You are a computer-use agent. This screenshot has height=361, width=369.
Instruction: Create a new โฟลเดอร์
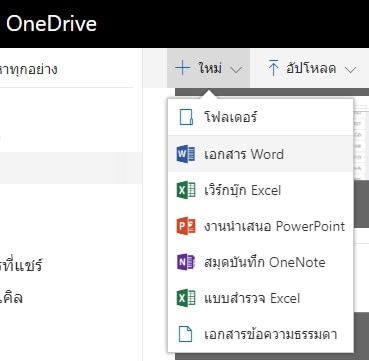(x=260, y=117)
